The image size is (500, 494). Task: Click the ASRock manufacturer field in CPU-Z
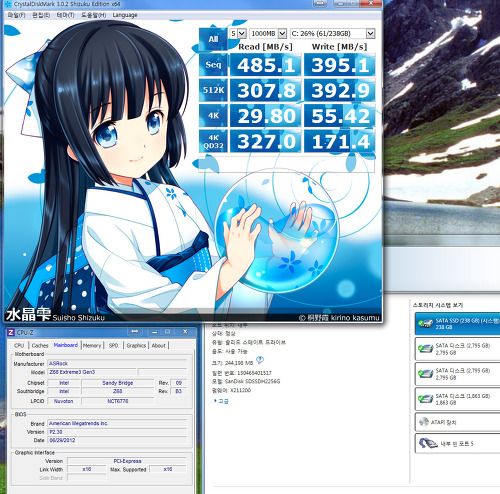coord(117,363)
